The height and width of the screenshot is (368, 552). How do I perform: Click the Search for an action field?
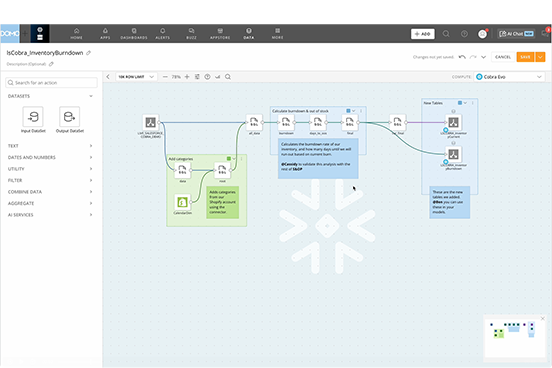[x=51, y=83]
